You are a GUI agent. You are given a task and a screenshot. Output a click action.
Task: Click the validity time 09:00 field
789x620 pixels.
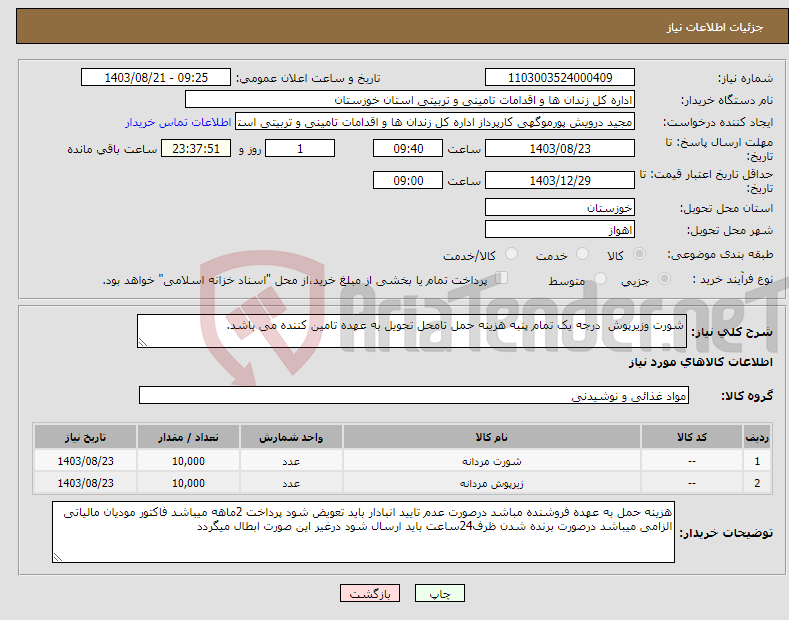click(x=408, y=180)
